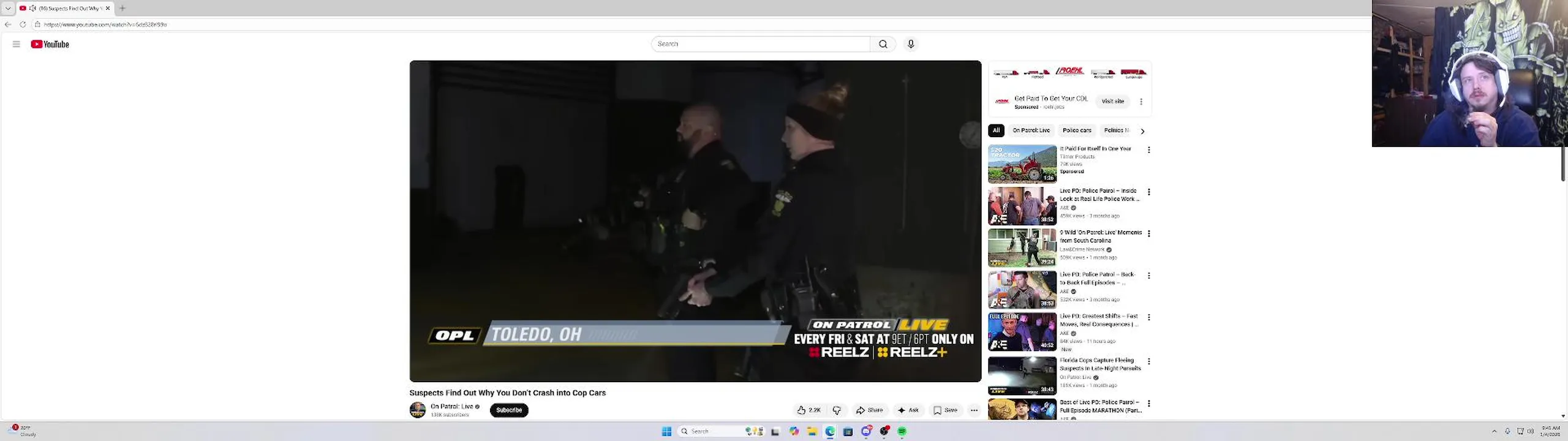Open options for Greatest Shifts video
The image size is (1568, 441).
coord(1149,317)
